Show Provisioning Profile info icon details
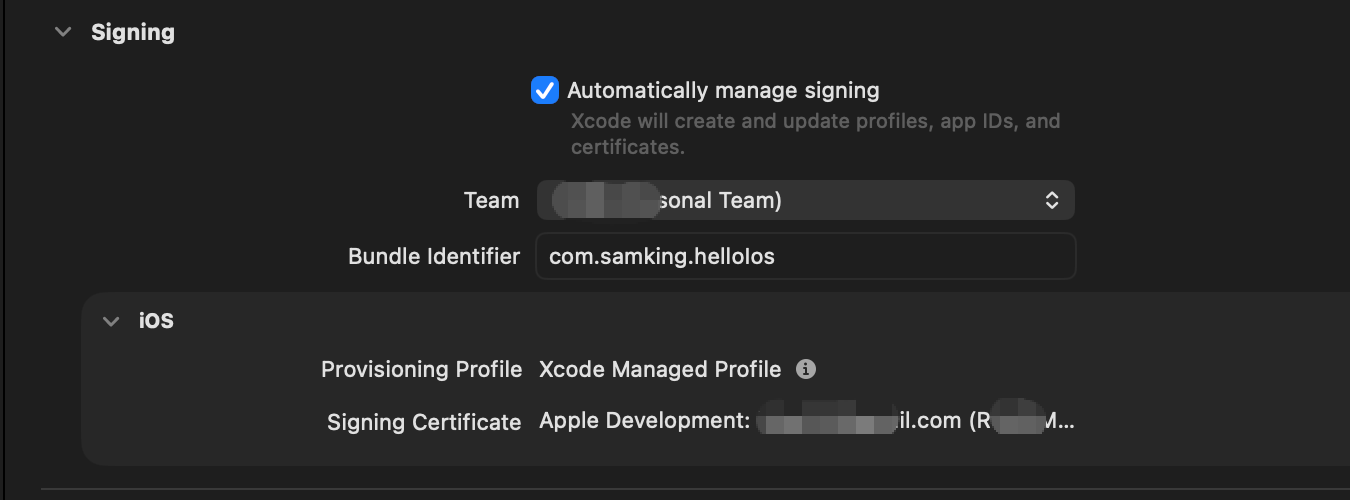The image size is (1350, 500). [805, 369]
